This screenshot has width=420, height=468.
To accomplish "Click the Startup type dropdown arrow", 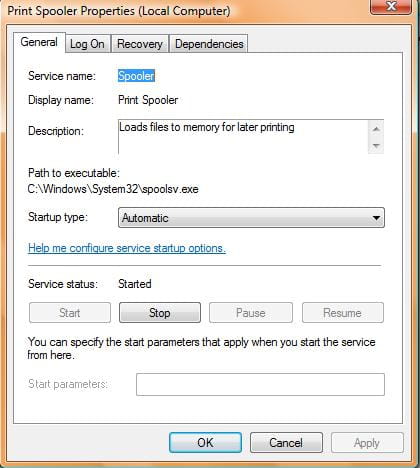I will (x=376, y=218).
